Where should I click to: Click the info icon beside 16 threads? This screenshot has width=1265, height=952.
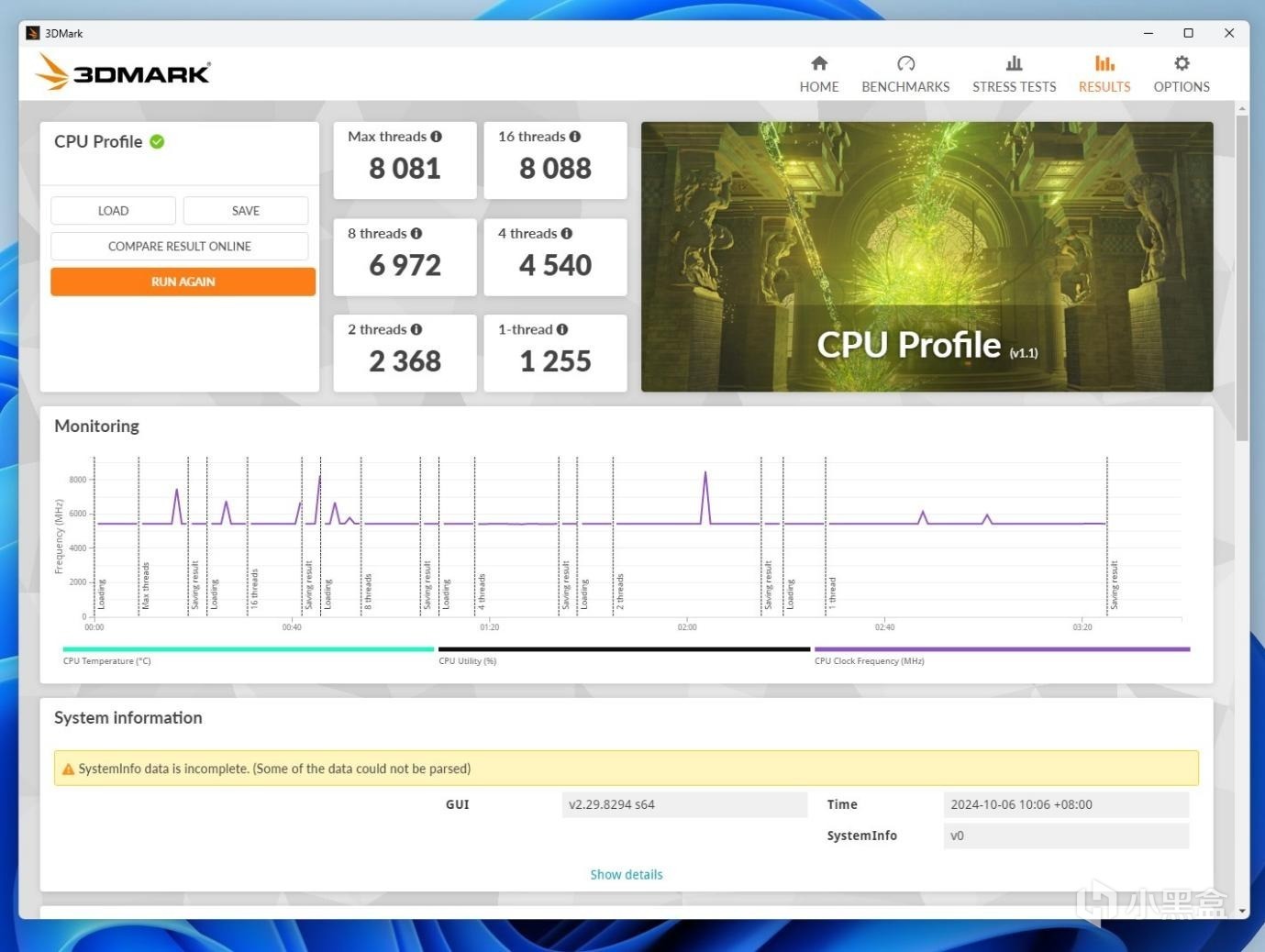click(x=574, y=137)
